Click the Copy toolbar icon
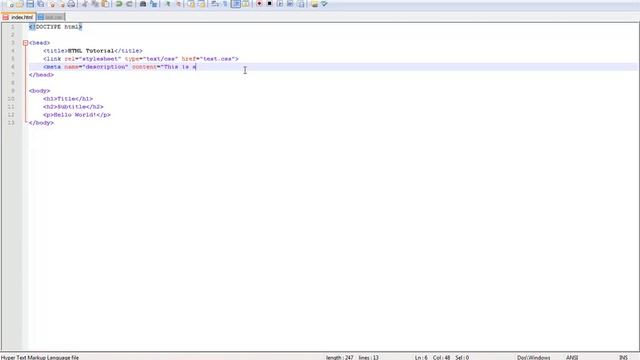Image resolution: width=640 pixels, height=360 pixels. (95, 4)
